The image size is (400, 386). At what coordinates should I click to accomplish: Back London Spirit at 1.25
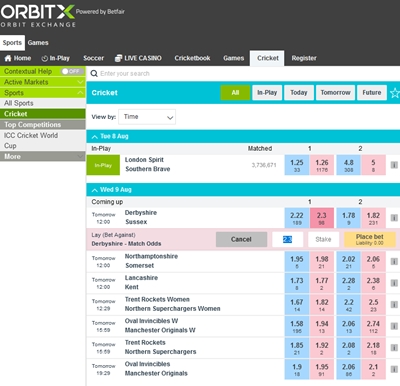pyautogui.click(x=297, y=165)
